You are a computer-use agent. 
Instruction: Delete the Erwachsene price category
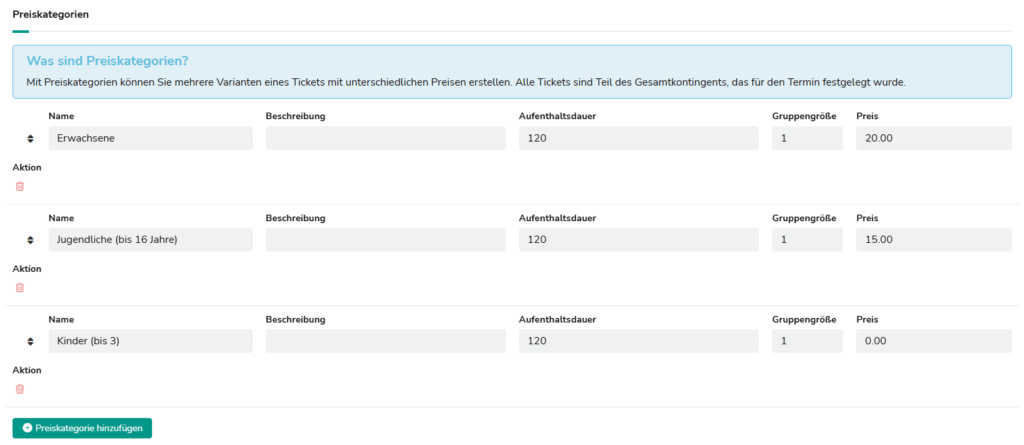19,186
